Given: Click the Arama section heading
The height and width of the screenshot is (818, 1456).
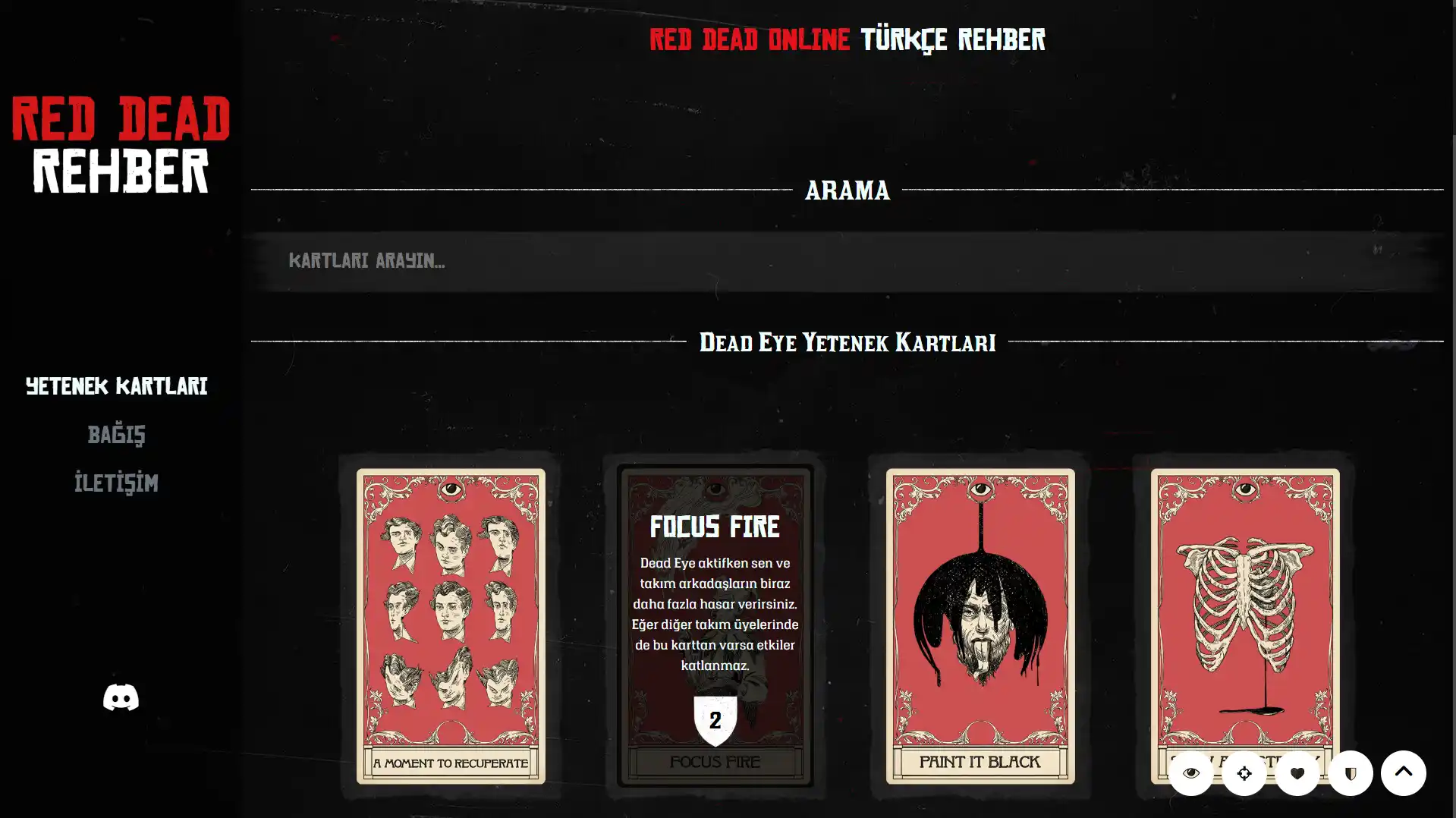Looking at the screenshot, I should 847,190.
